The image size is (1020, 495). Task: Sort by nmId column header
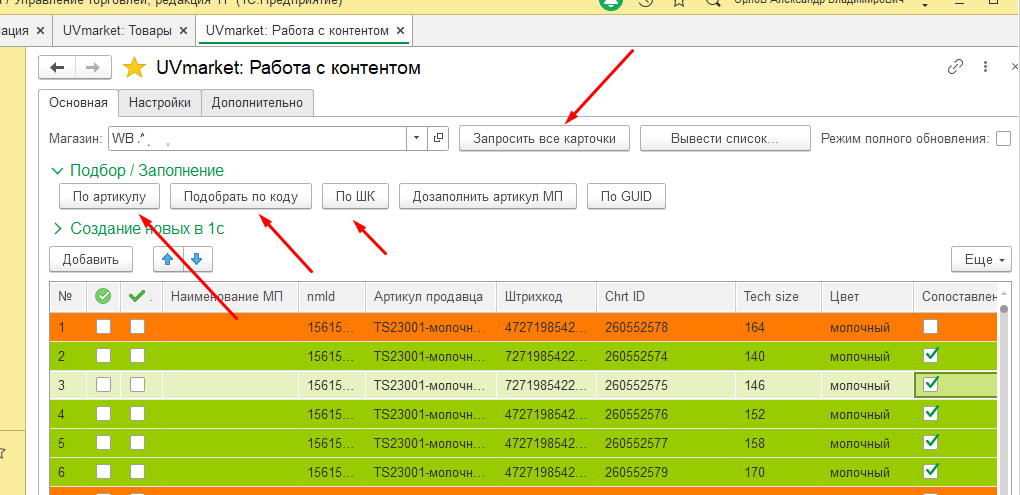pos(332,297)
